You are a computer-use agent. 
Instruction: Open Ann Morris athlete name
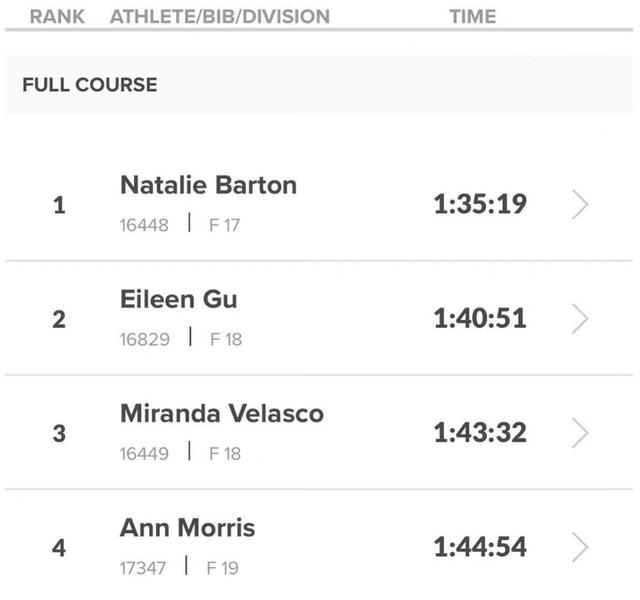(188, 528)
